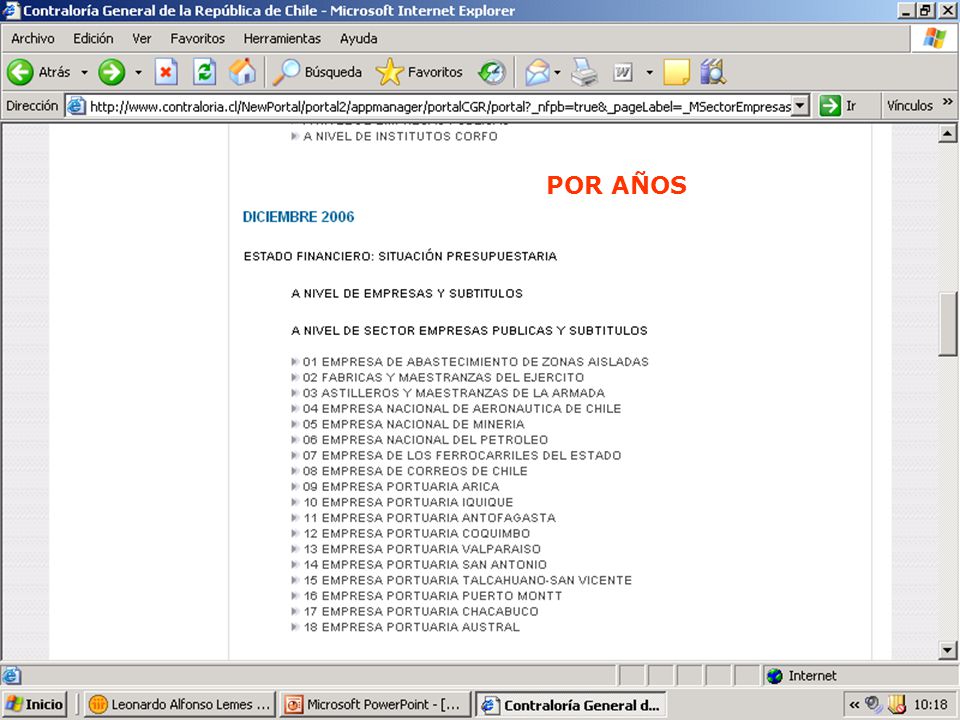The height and width of the screenshot is (720, 960).
Task: Open 06 EMPRESA NACIONAL DEL PETROLEO link
Action: coord(425,440)
